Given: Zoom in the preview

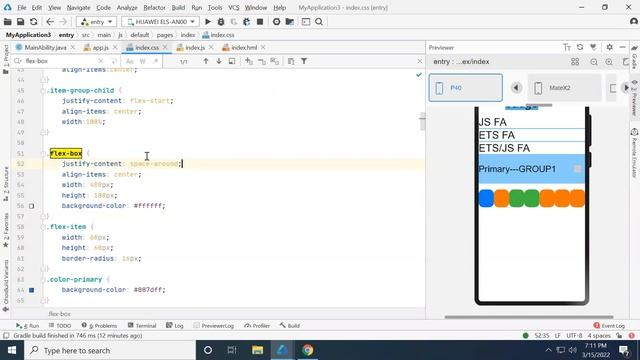Looking at the screenshot, I should pyautogui.click(x=609, y=62).
